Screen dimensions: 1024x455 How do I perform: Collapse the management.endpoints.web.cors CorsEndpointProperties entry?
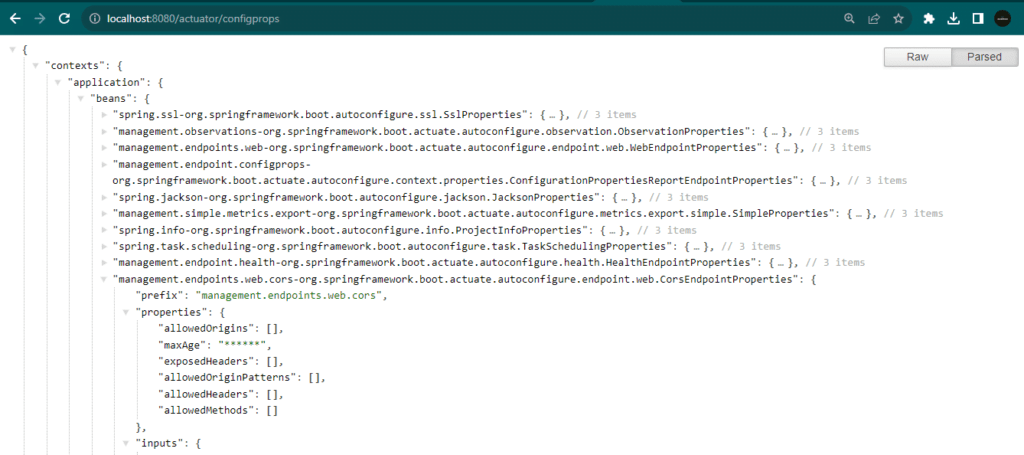[104, 279]
